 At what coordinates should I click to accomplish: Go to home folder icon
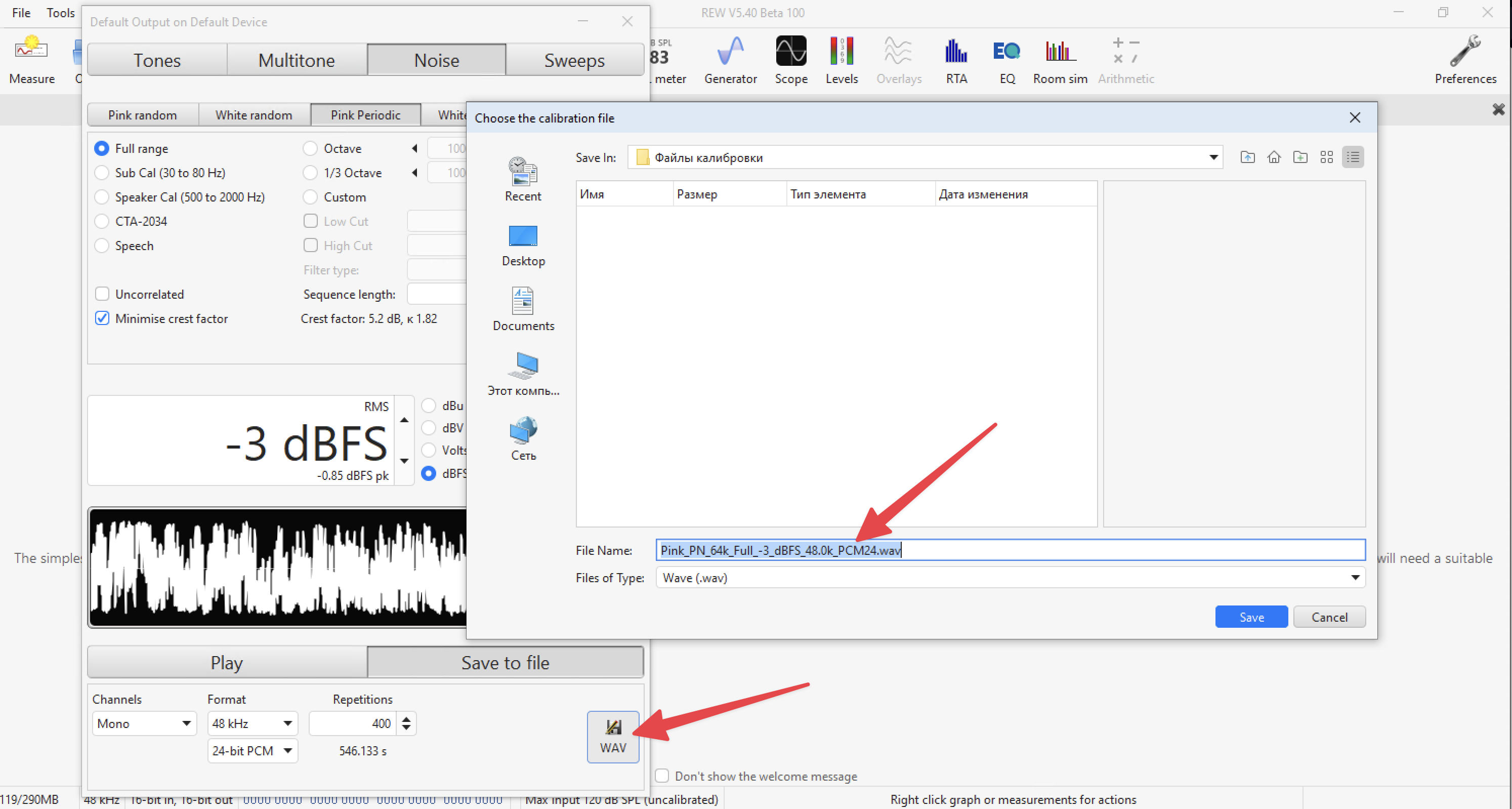coord(1274,157)
